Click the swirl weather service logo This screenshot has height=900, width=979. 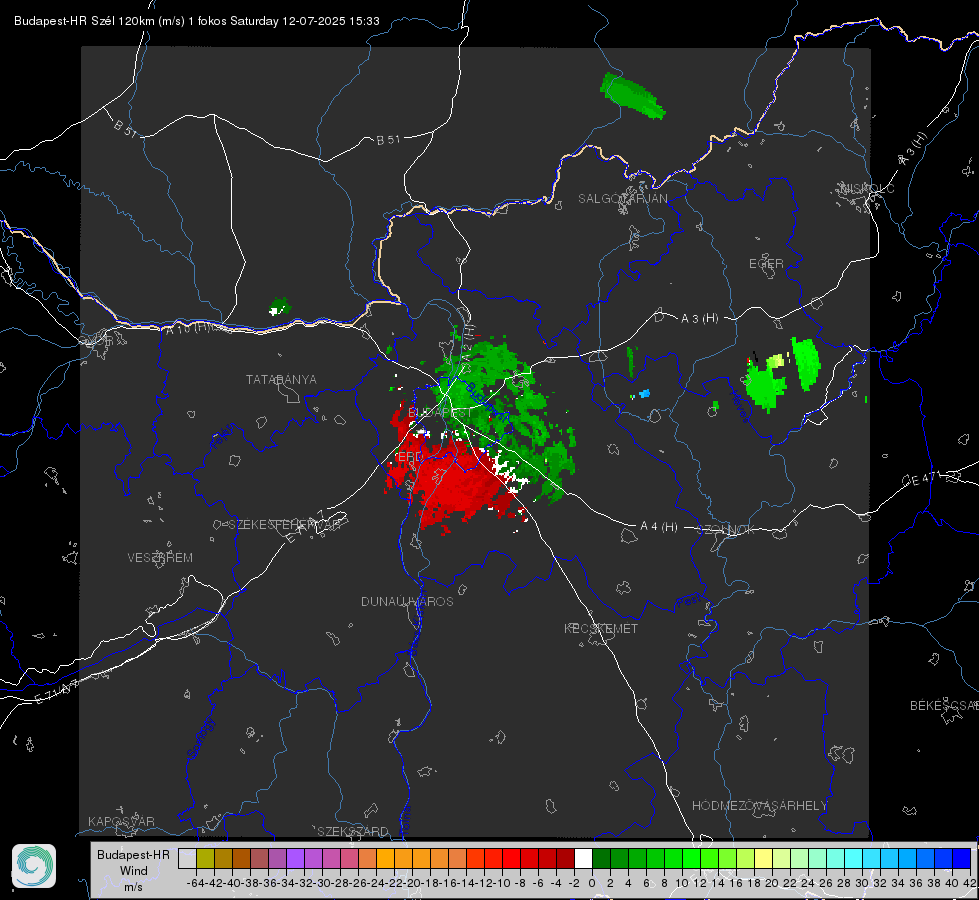34,866
